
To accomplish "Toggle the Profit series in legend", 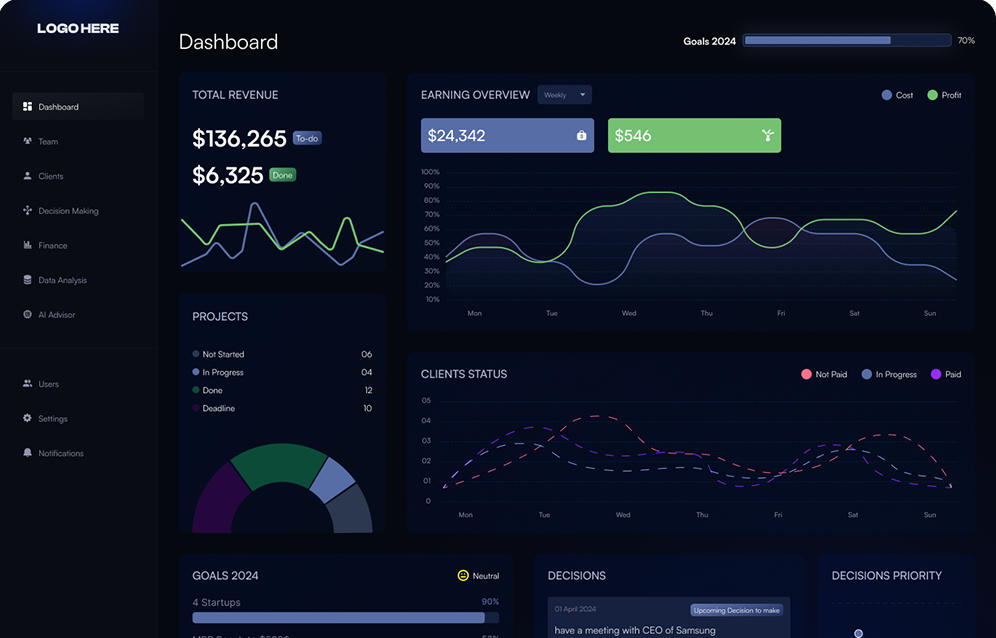I will point(943,95).
